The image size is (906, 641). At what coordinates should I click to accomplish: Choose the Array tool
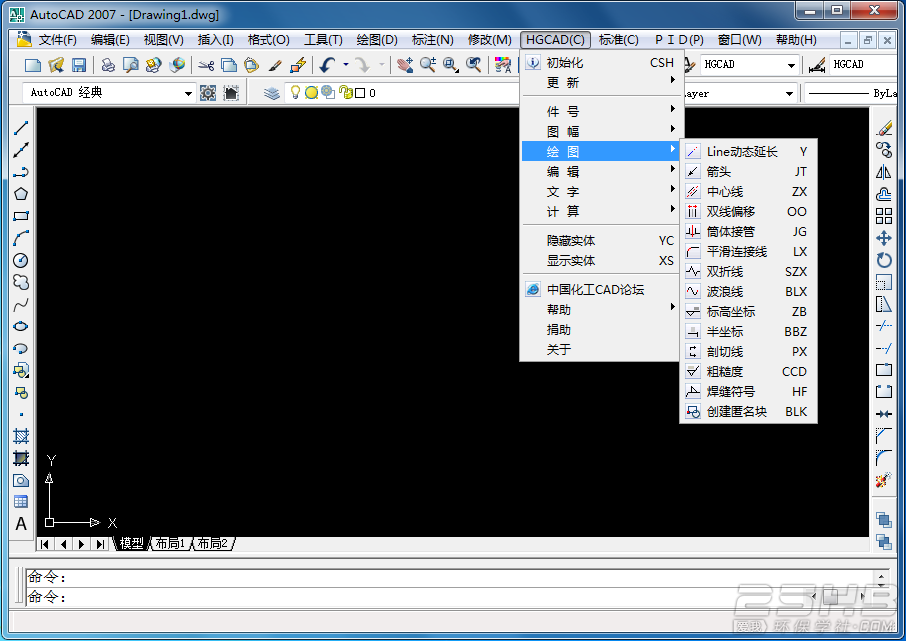tap(883, 216)
